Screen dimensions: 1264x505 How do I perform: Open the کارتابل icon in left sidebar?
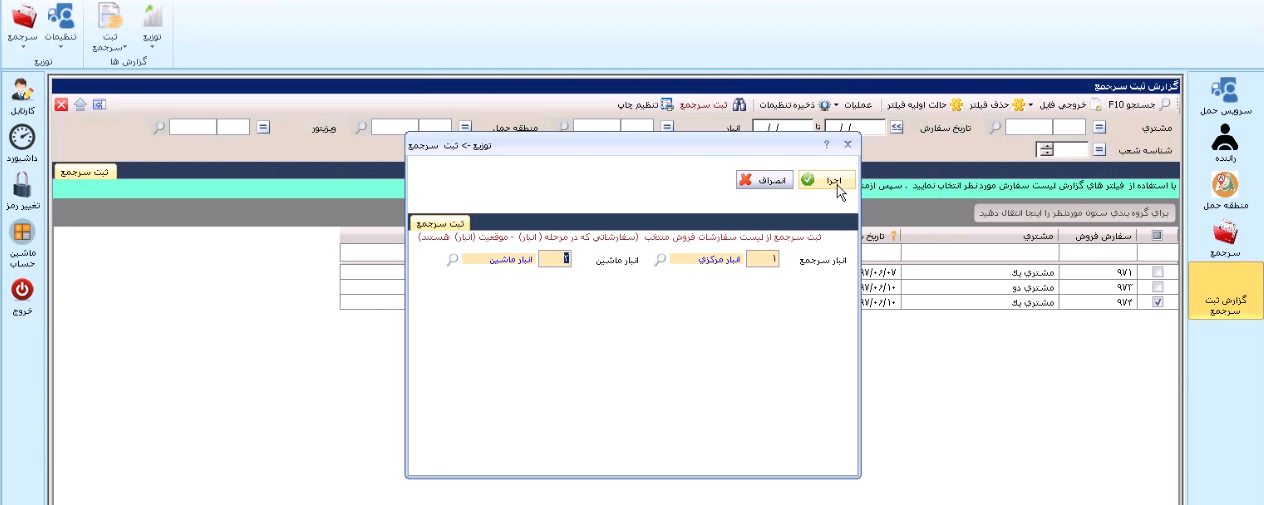[x=22, y=91]
